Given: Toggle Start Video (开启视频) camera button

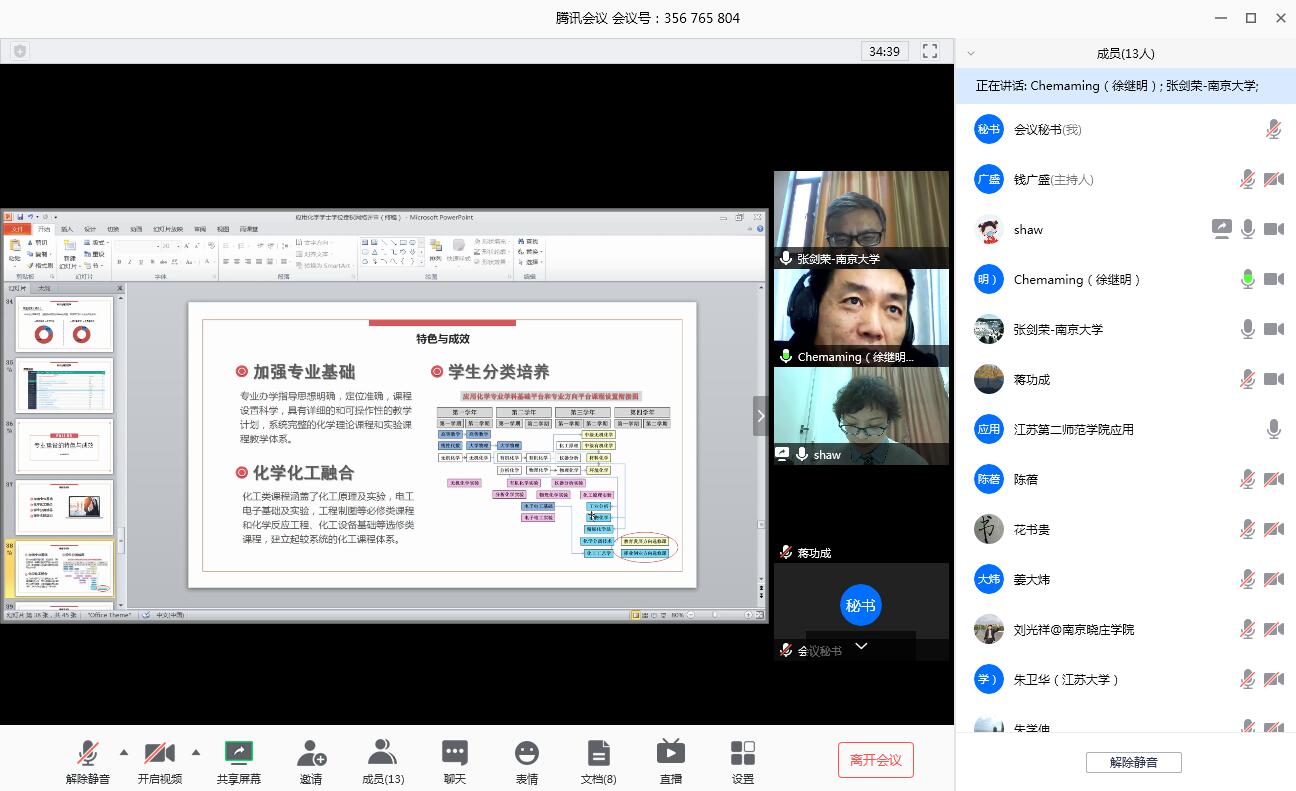Looking at the screenshot, I should [x=159, y=753].
